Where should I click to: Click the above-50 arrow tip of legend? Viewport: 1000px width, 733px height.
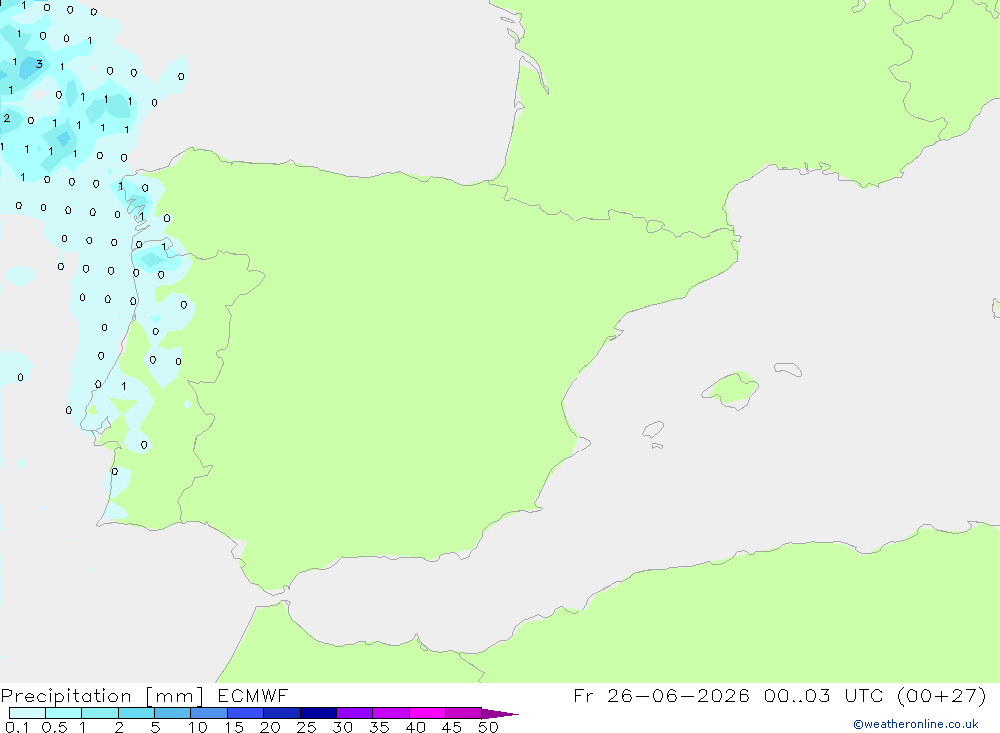(x=500, y=714)
